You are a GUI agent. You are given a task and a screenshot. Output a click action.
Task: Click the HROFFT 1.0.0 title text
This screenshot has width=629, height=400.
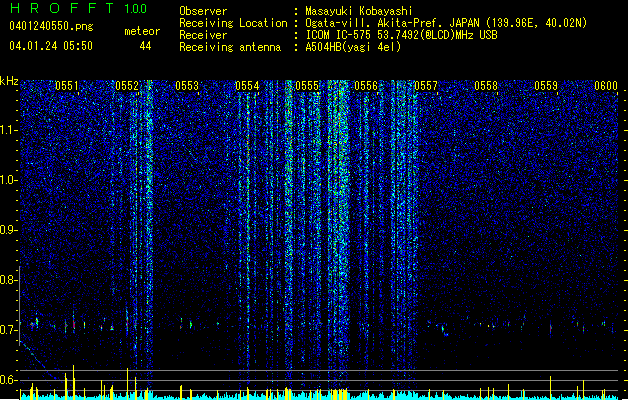click(x=79, y=8)
